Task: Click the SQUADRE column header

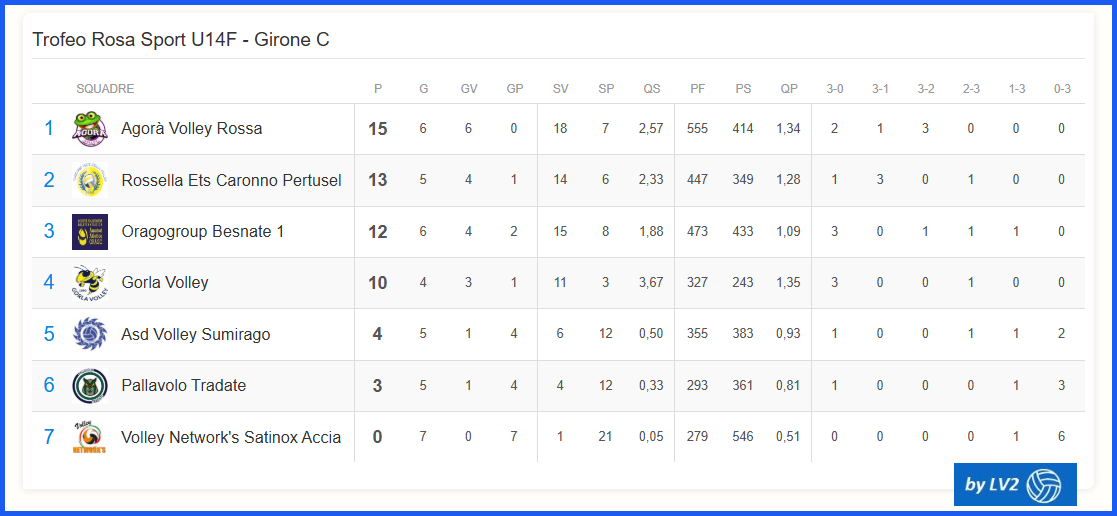Action: (105, 89)
